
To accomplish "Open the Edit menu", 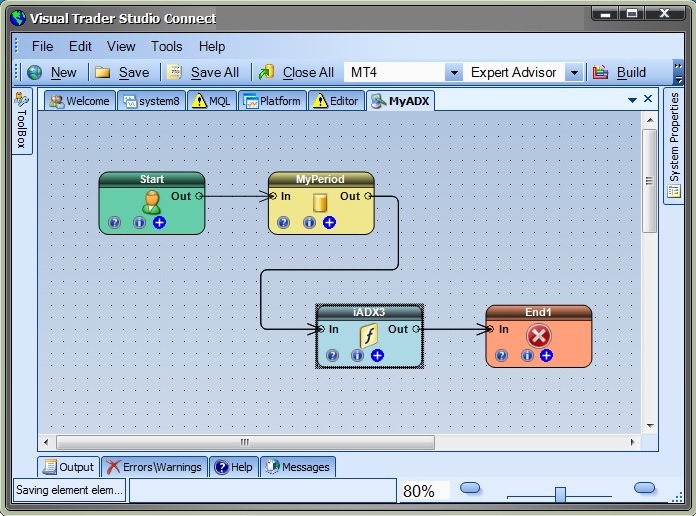I will coord(80,46).
